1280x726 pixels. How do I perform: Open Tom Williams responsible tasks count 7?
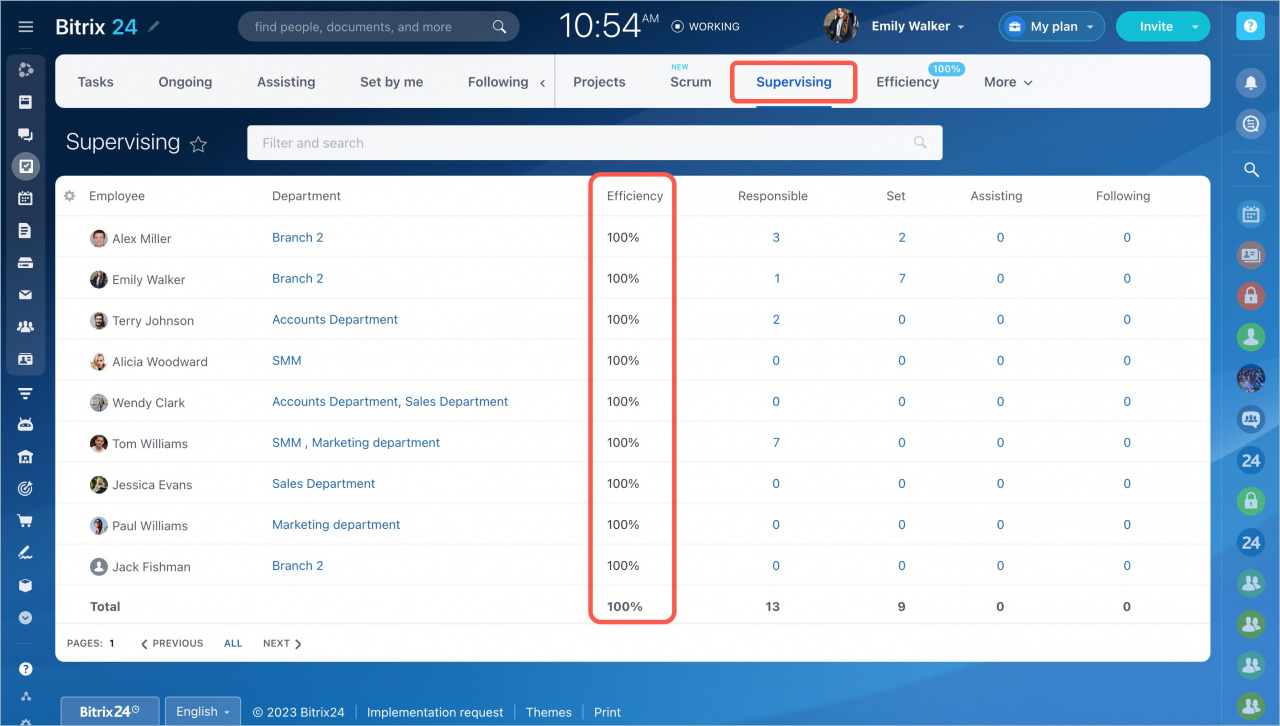[776, 443]
